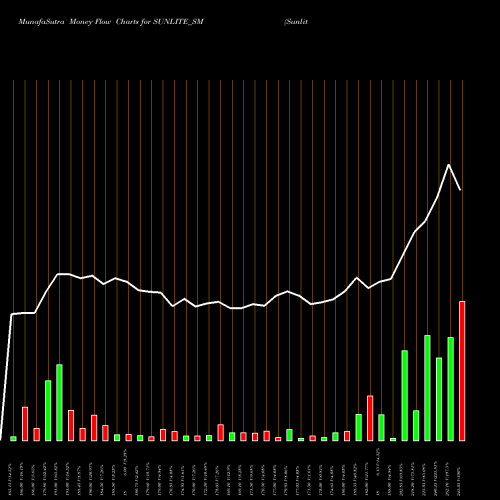Screen dimensions: 500x500
Task: Select the tallest red bar in the chart
Action: click(462, 371)
